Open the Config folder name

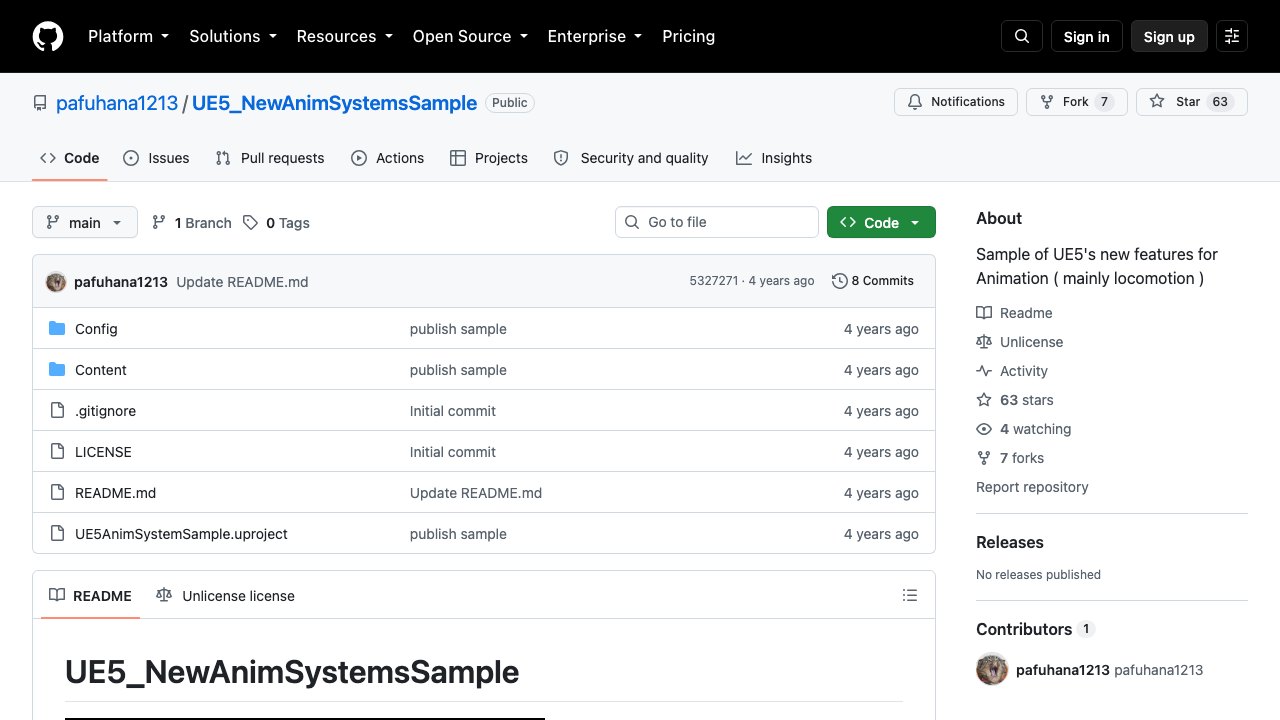coord(96,329)
